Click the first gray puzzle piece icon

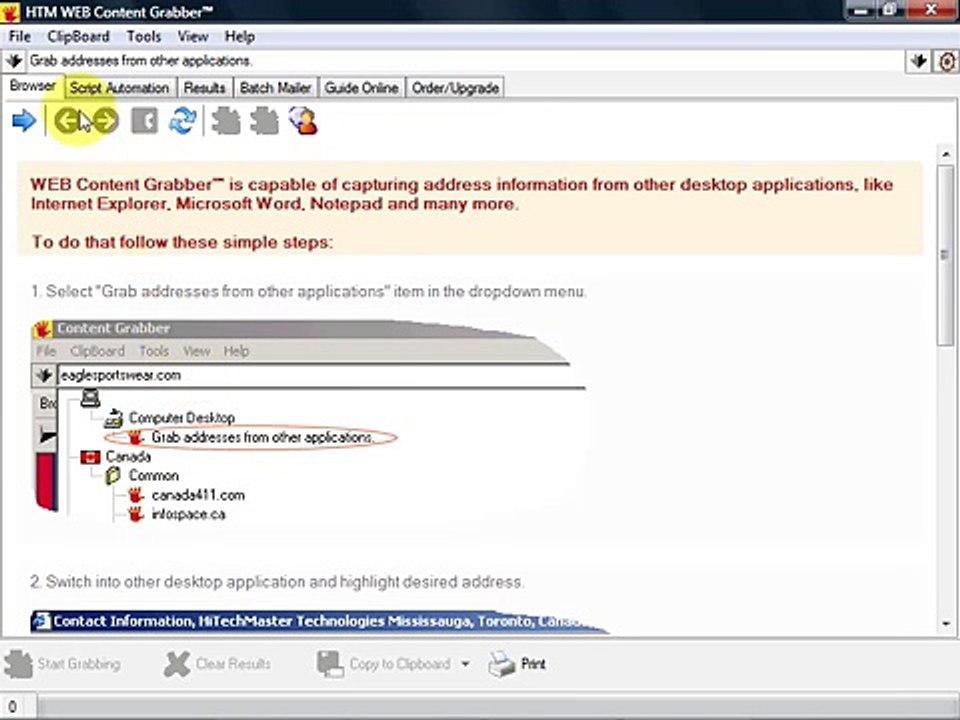click(x=226, y=121)
